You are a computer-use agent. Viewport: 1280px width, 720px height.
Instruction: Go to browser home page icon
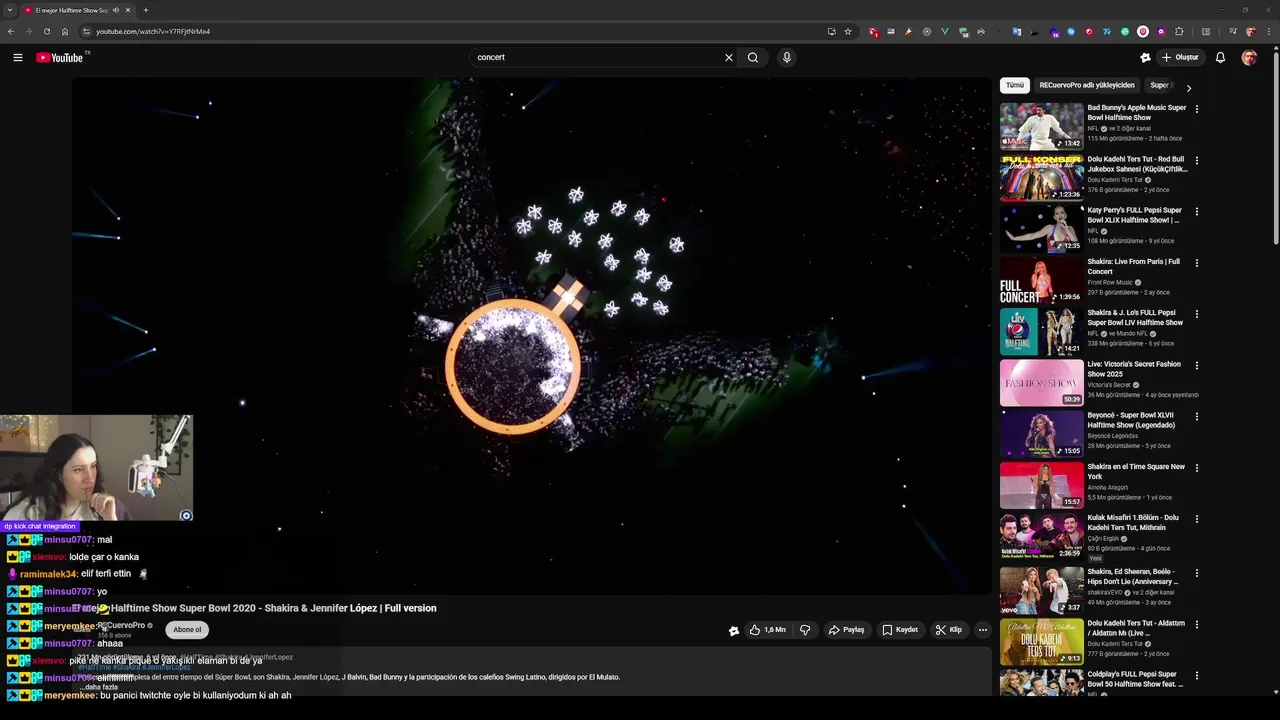tap(64, 31)
